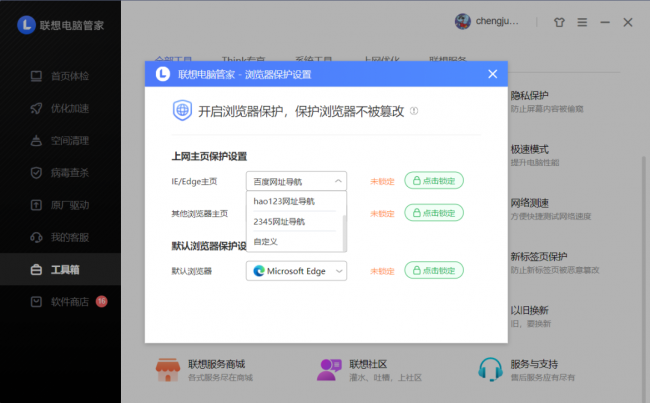
Task: Open 联想服务商城 text link
Action: pos(216,364)
